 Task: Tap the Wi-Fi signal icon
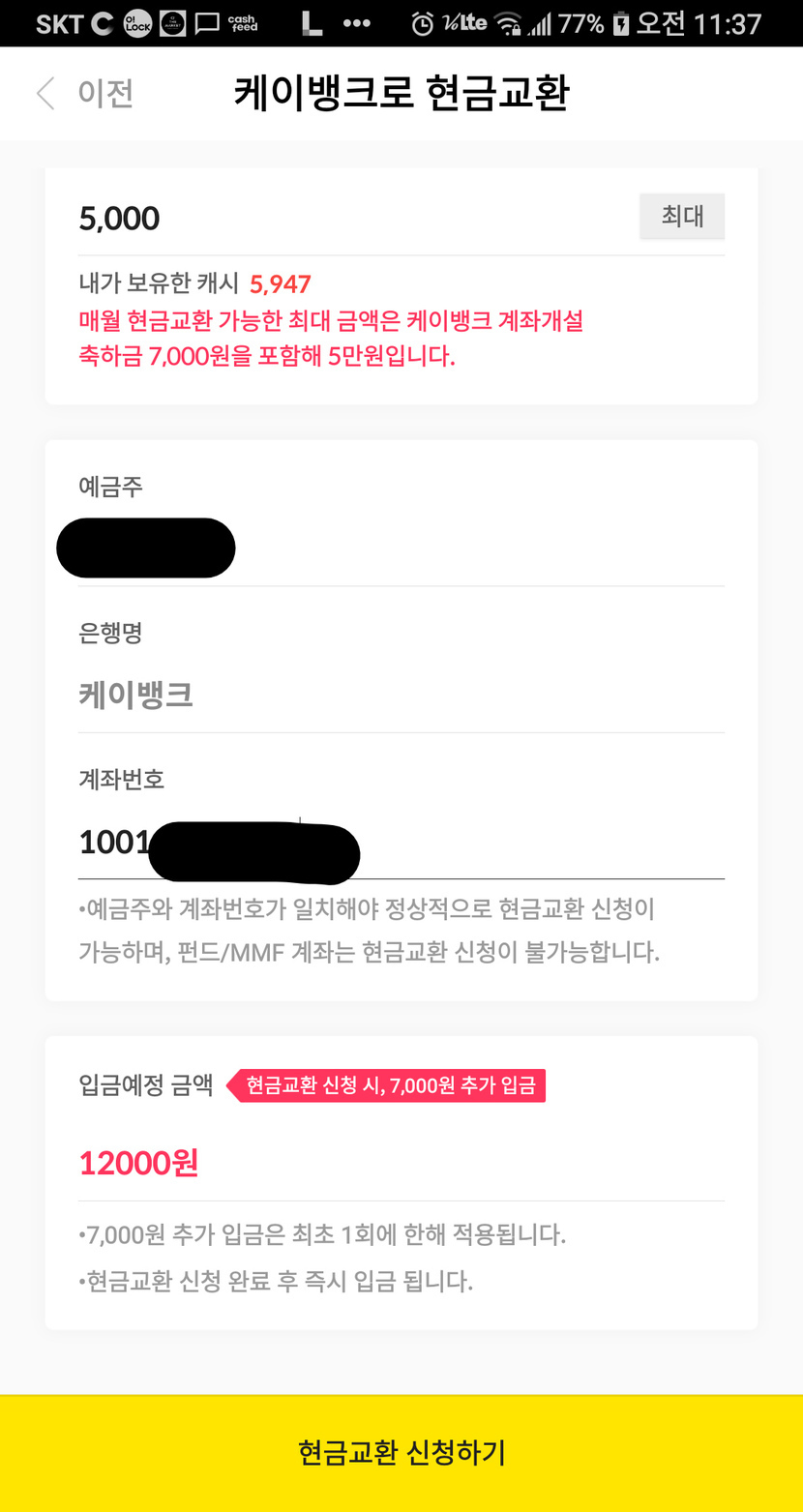point(507,23)
